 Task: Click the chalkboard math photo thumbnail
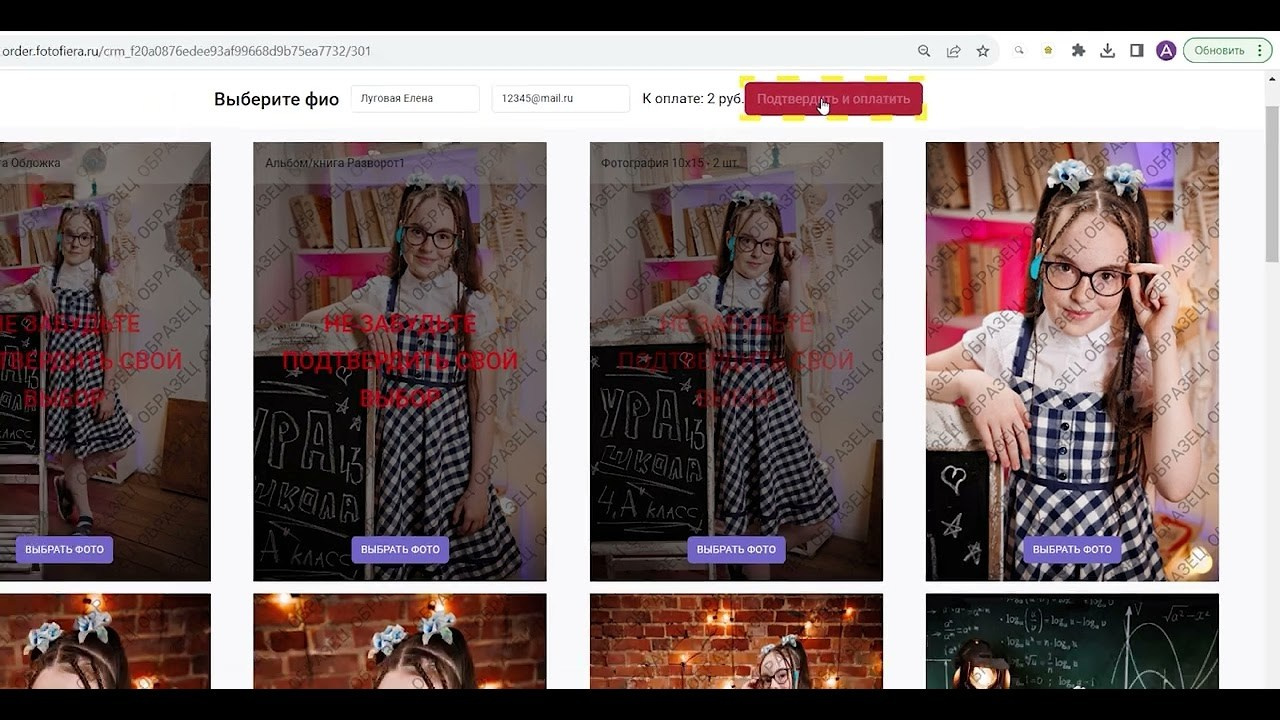[1072, 641]
